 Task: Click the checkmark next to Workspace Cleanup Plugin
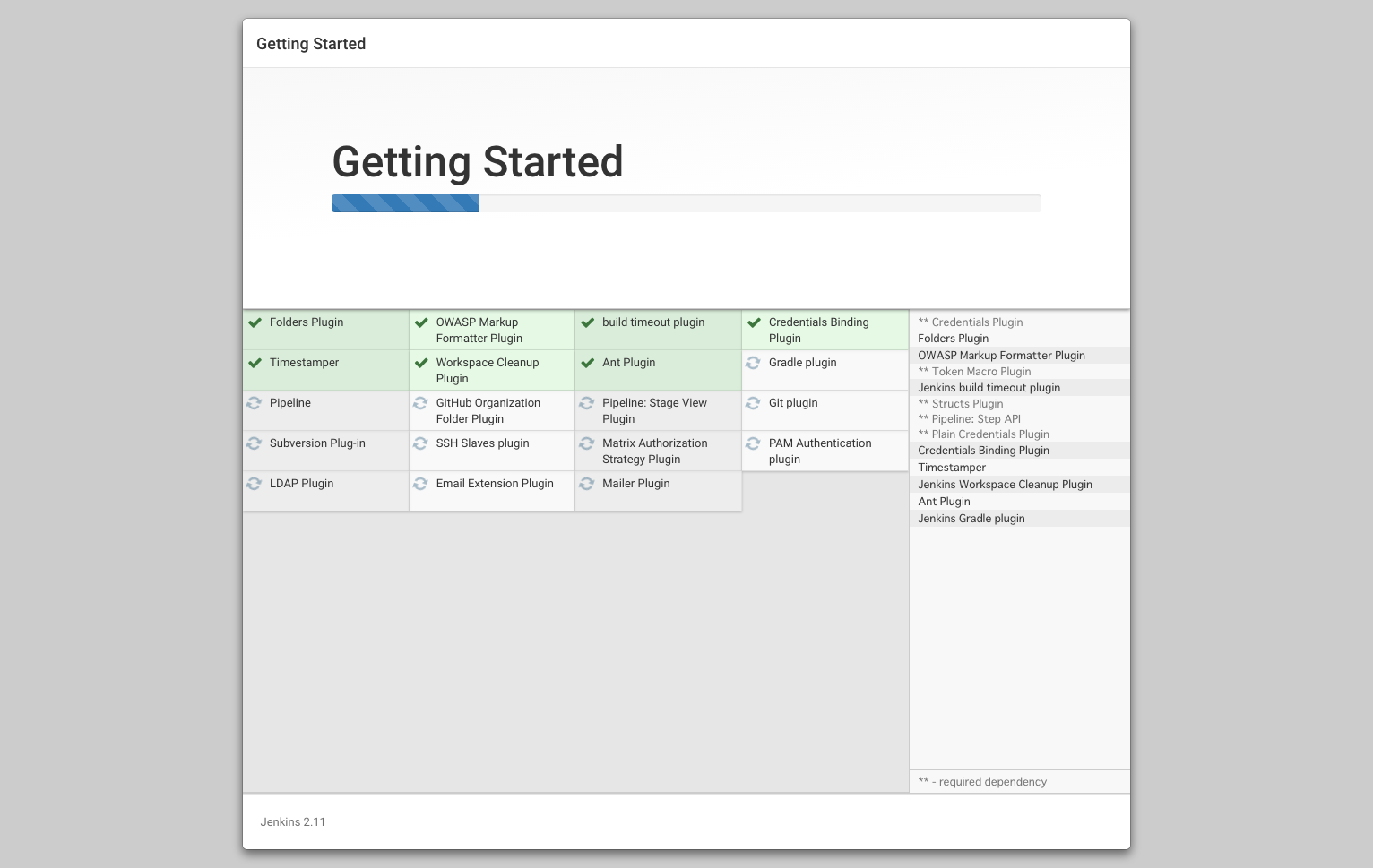pyautogui.click(x=421, y=363)
